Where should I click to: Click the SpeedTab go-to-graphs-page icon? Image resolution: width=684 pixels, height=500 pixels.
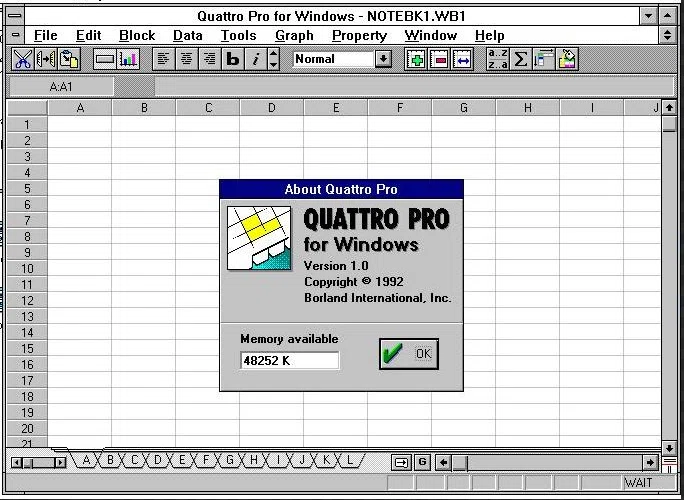pos(401,462)
